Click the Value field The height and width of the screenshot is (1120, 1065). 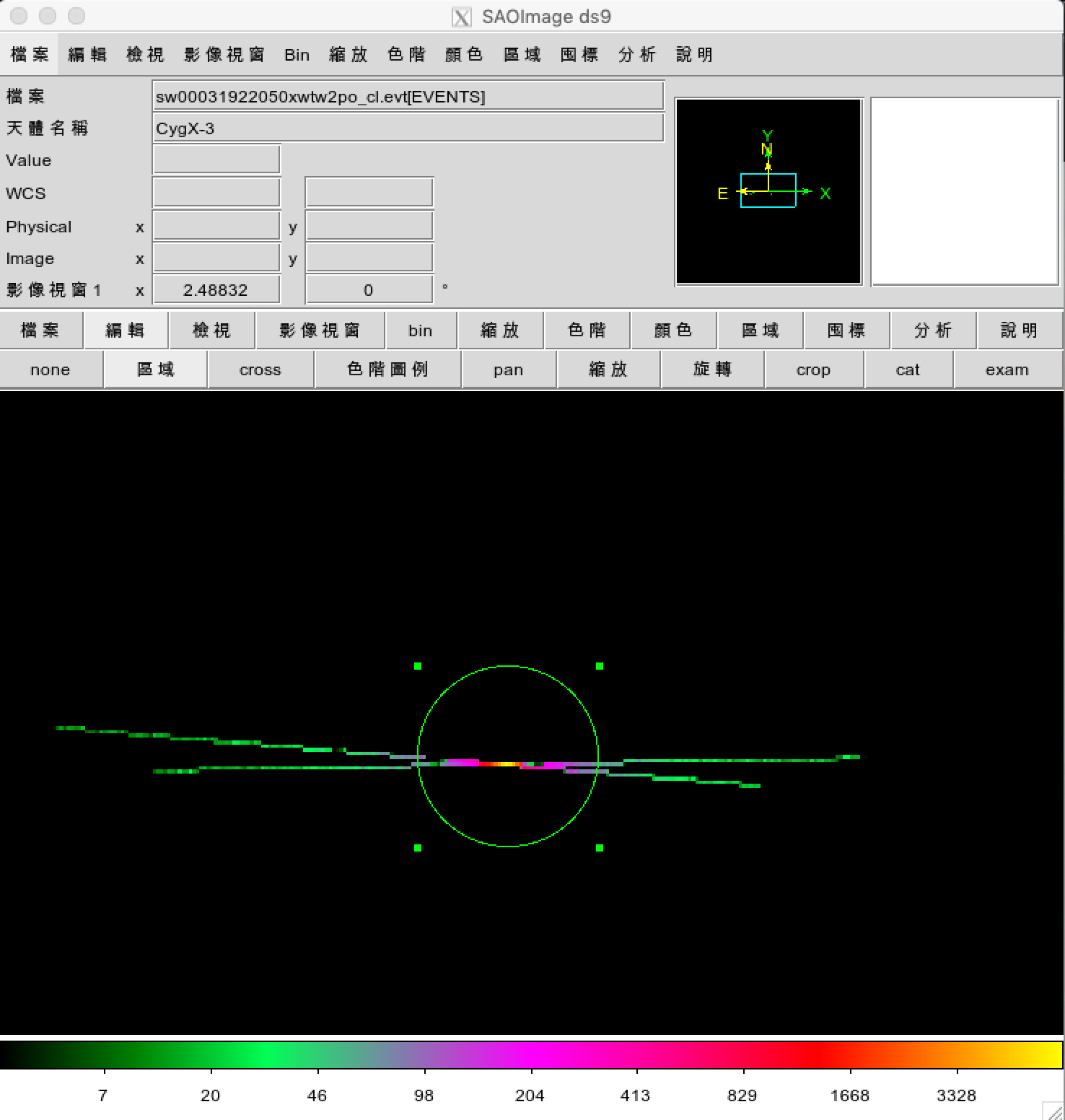[x=216, y=159]
